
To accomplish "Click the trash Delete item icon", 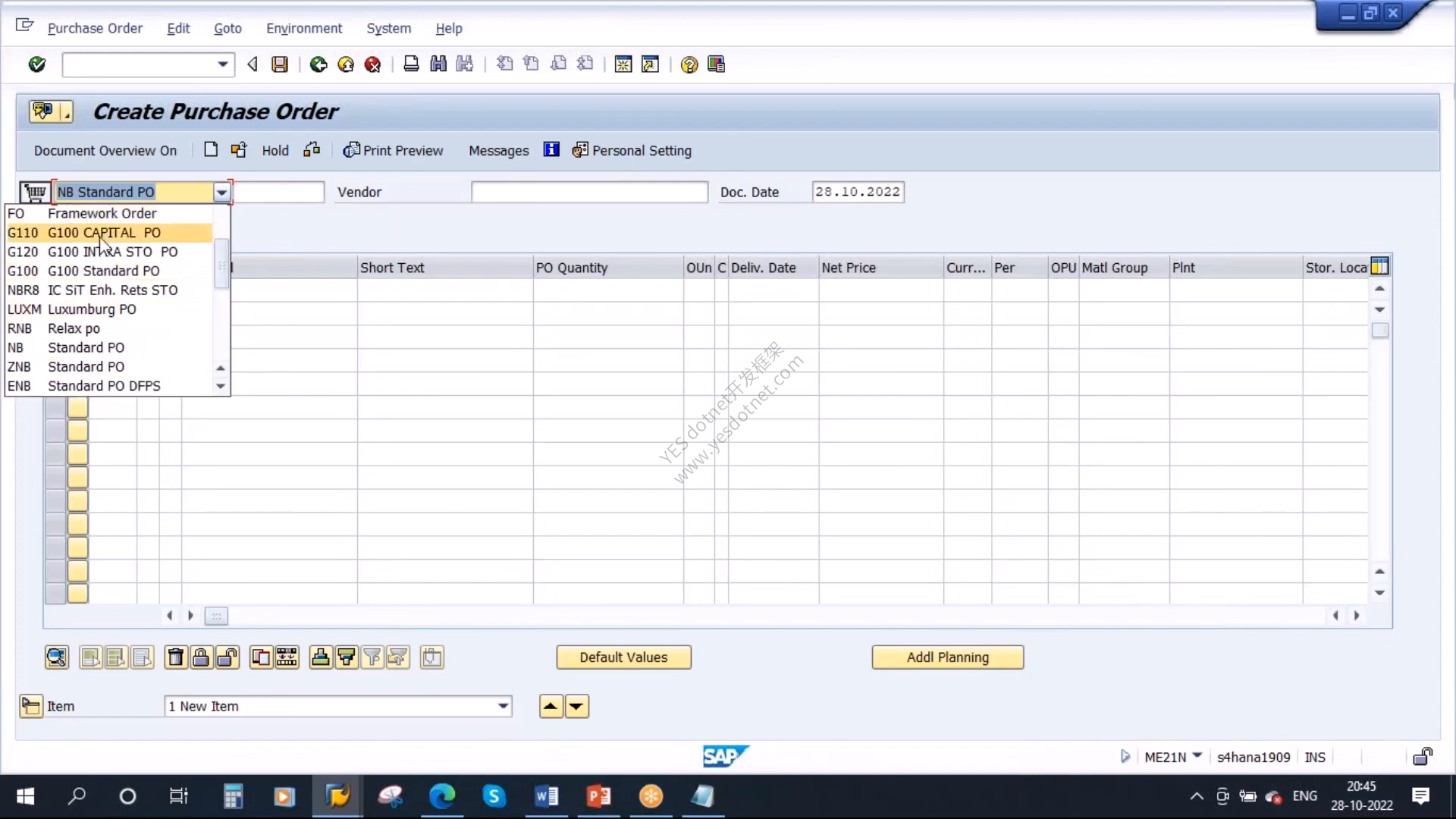I will point(175,657).
